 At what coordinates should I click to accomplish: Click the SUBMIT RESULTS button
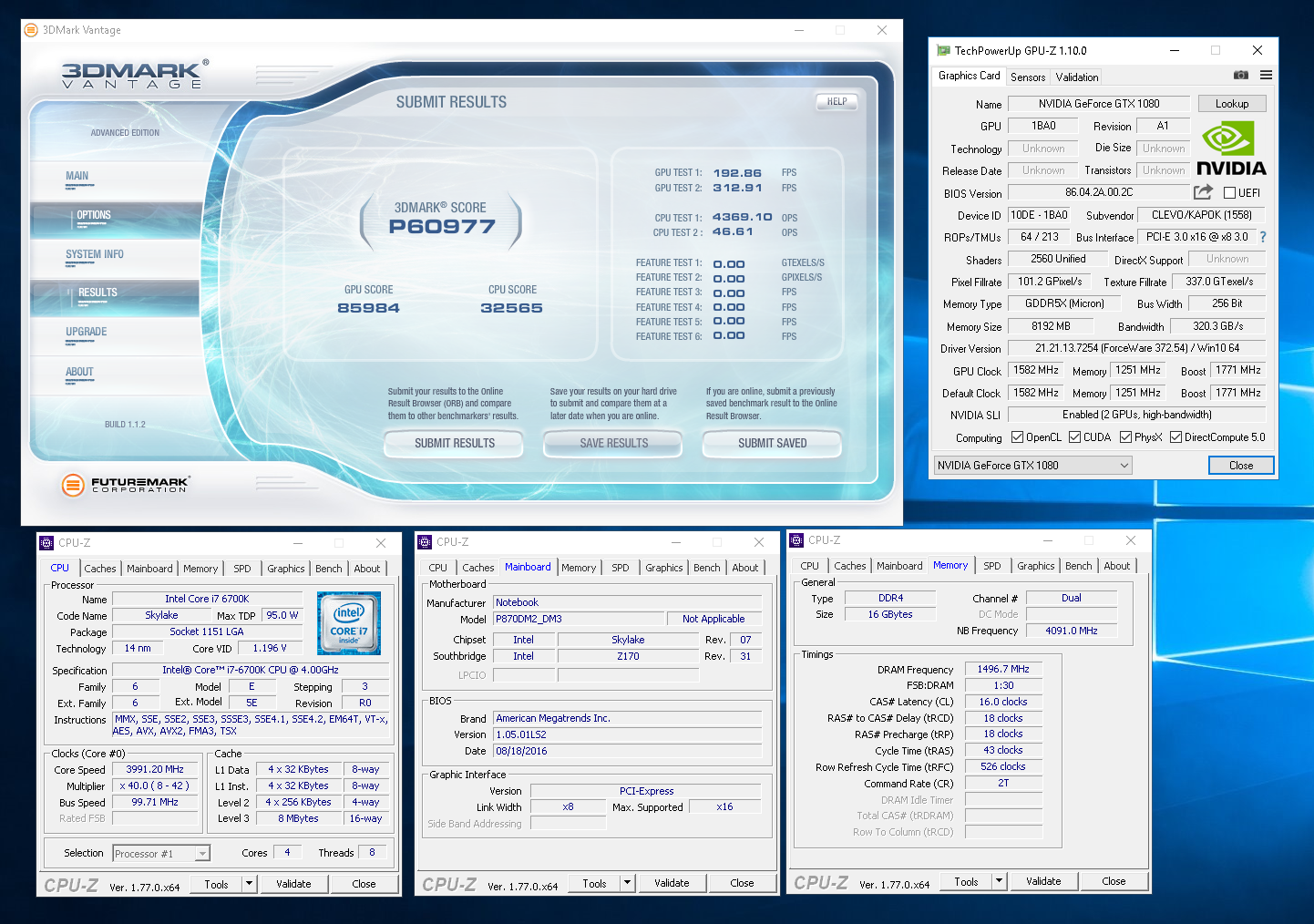(x=455, y=444)
